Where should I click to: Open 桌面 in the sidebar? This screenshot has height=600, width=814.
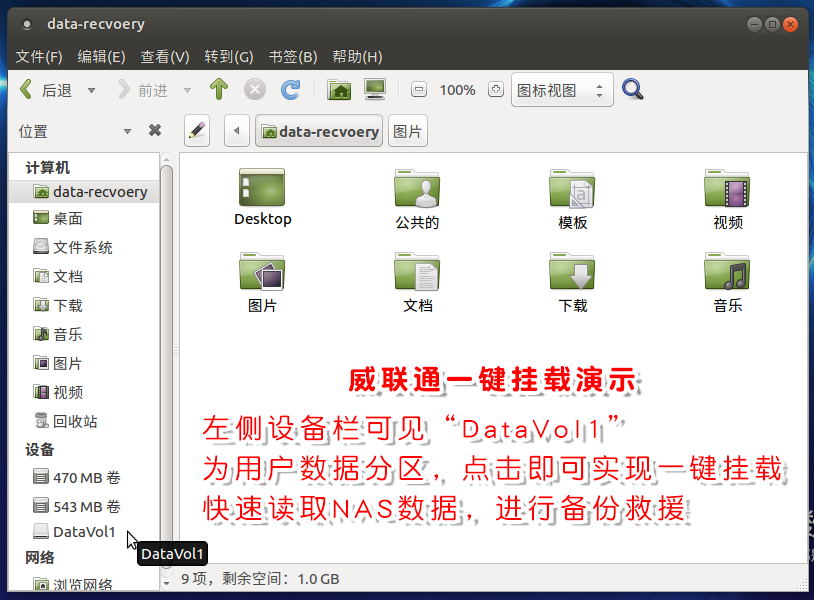85,218
